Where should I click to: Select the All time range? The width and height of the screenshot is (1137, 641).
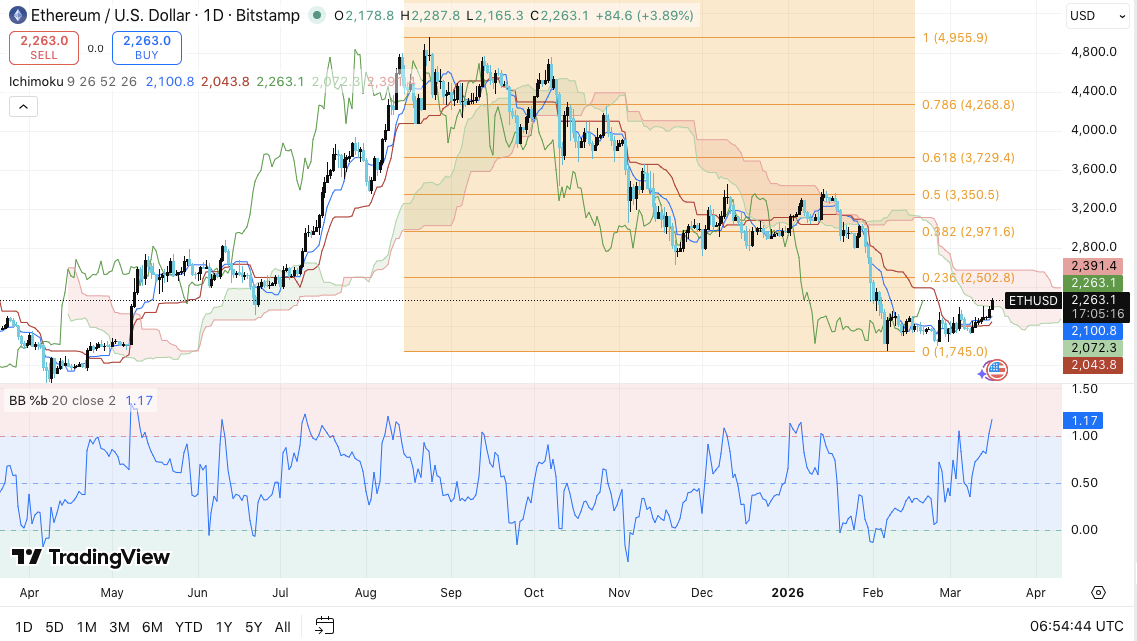(283, 627)
